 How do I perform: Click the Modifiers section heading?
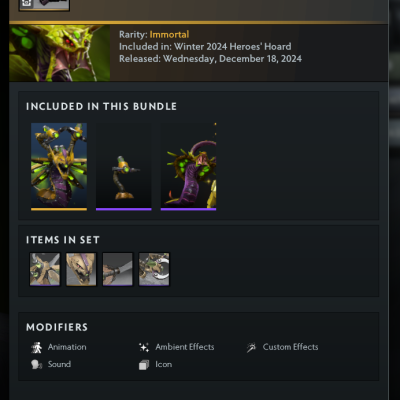pos(57,327)
